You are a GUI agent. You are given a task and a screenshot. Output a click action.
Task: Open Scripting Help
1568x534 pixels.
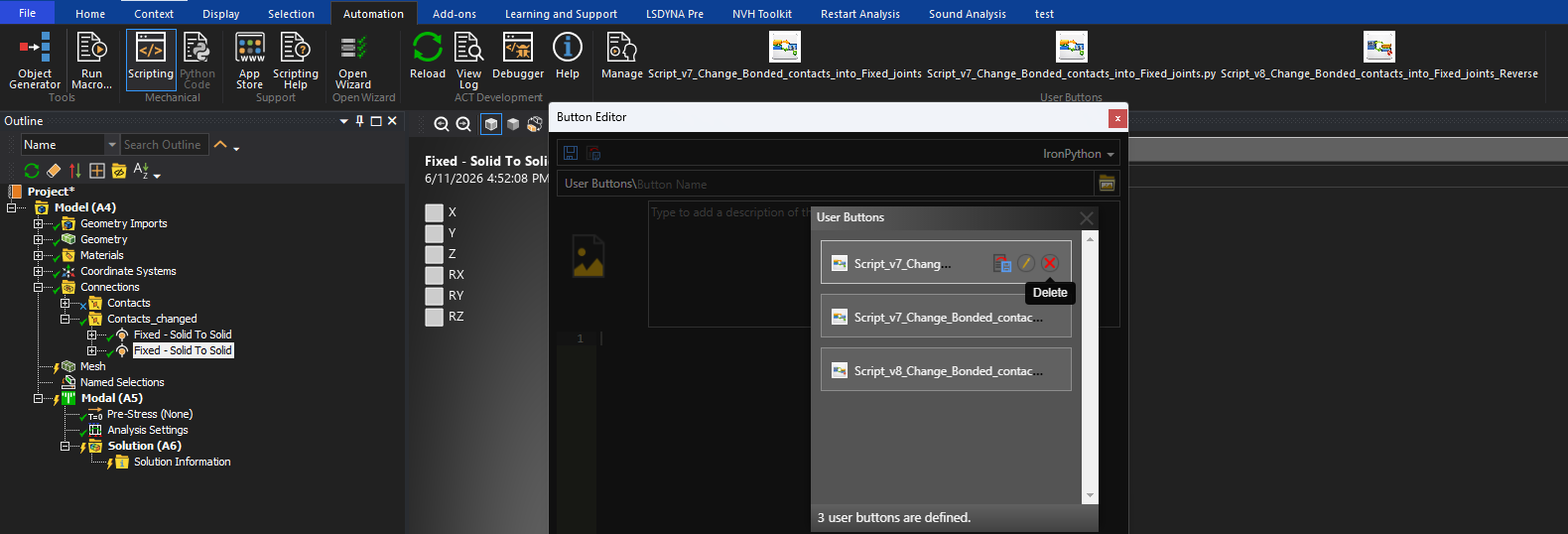click(x=296, y=61)
